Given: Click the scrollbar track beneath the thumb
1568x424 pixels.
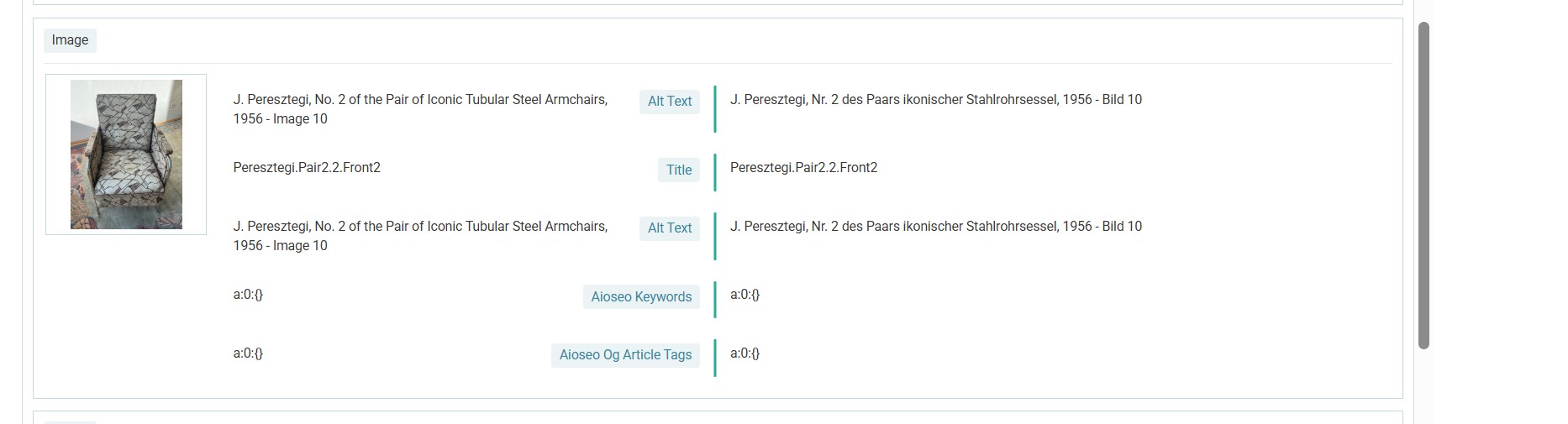Looking at the screenshot, I should 1423,386.
